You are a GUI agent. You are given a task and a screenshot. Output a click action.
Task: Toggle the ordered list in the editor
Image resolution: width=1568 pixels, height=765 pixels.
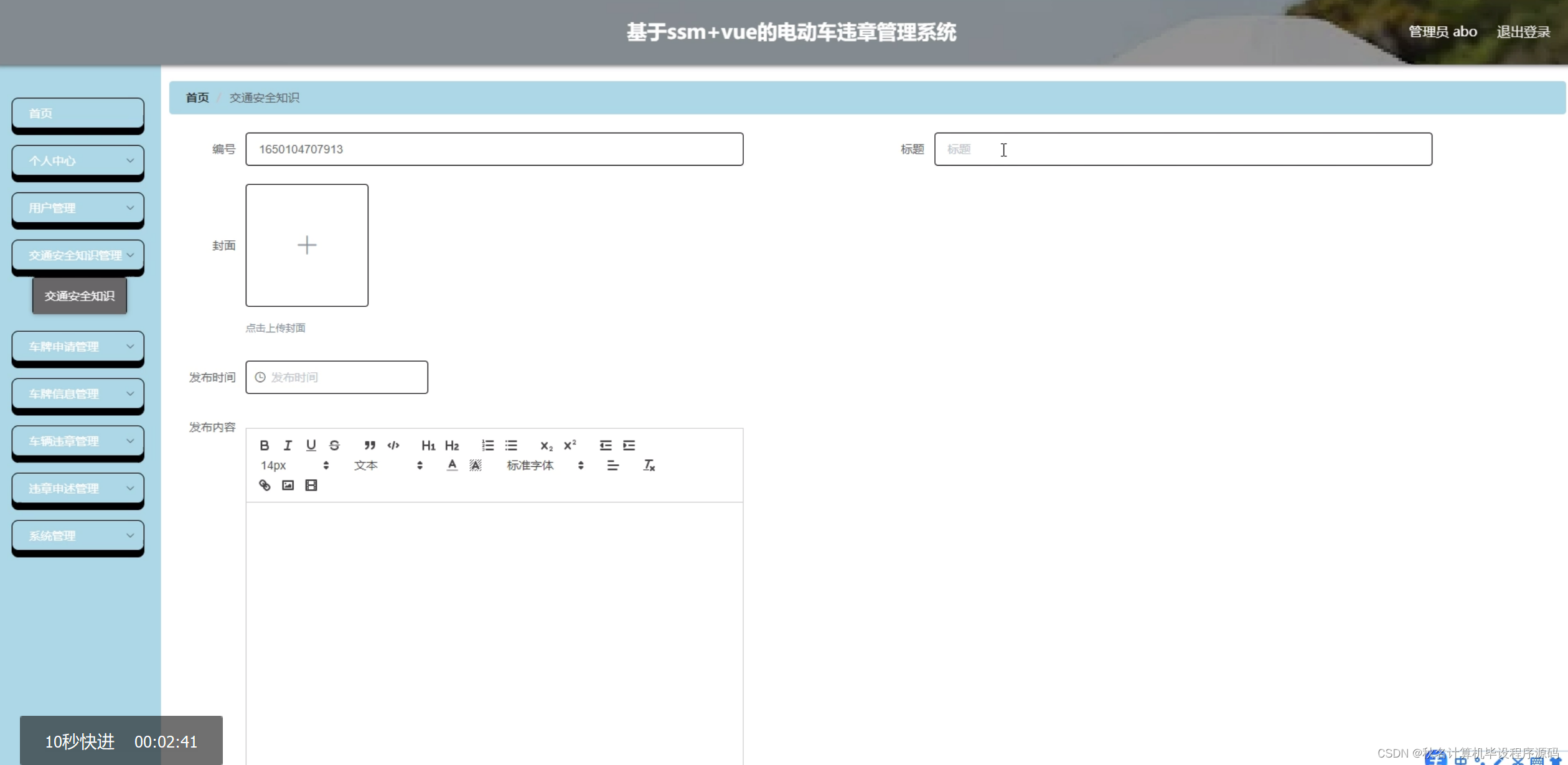tap(487, 445)
